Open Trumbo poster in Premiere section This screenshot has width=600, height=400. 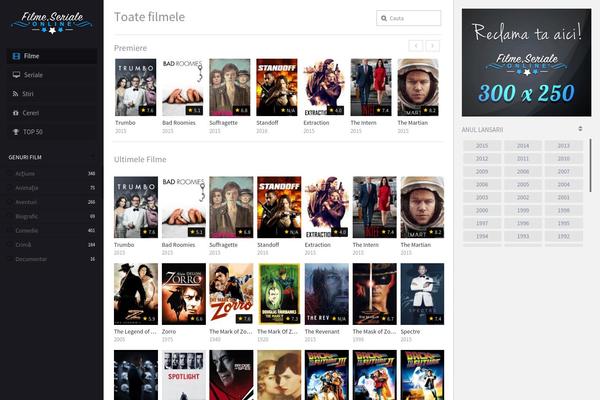coord(135,87)
